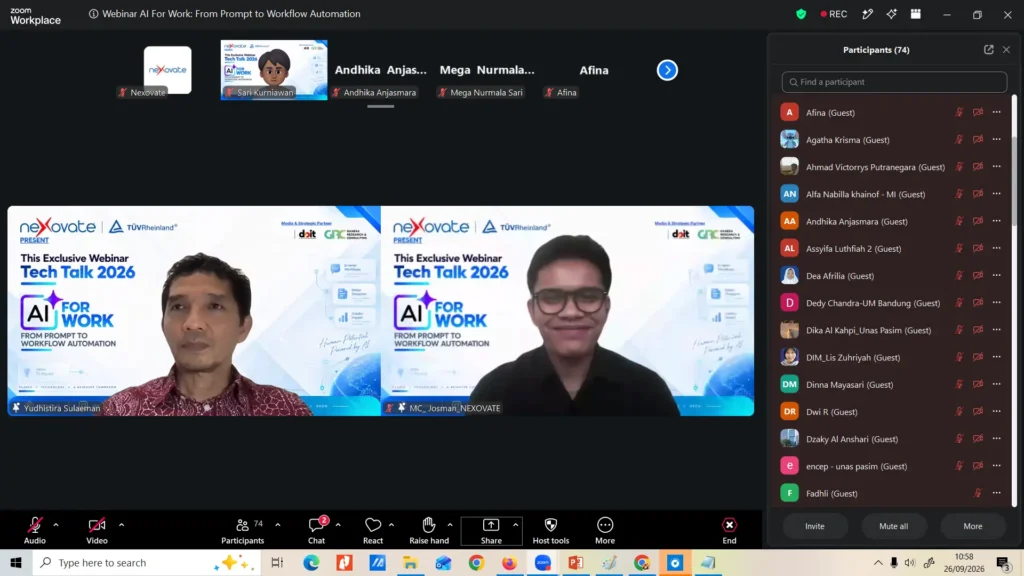1024x576 pixels.
Task: Expand the Audio options arrow
Action: coord(56,524)
